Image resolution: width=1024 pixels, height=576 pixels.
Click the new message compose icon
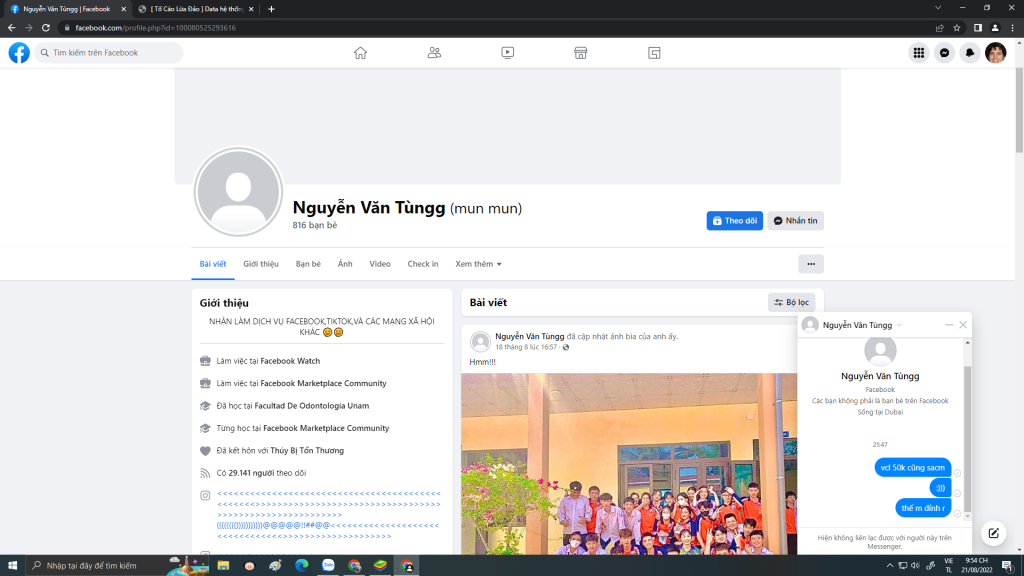coord(992,533)
